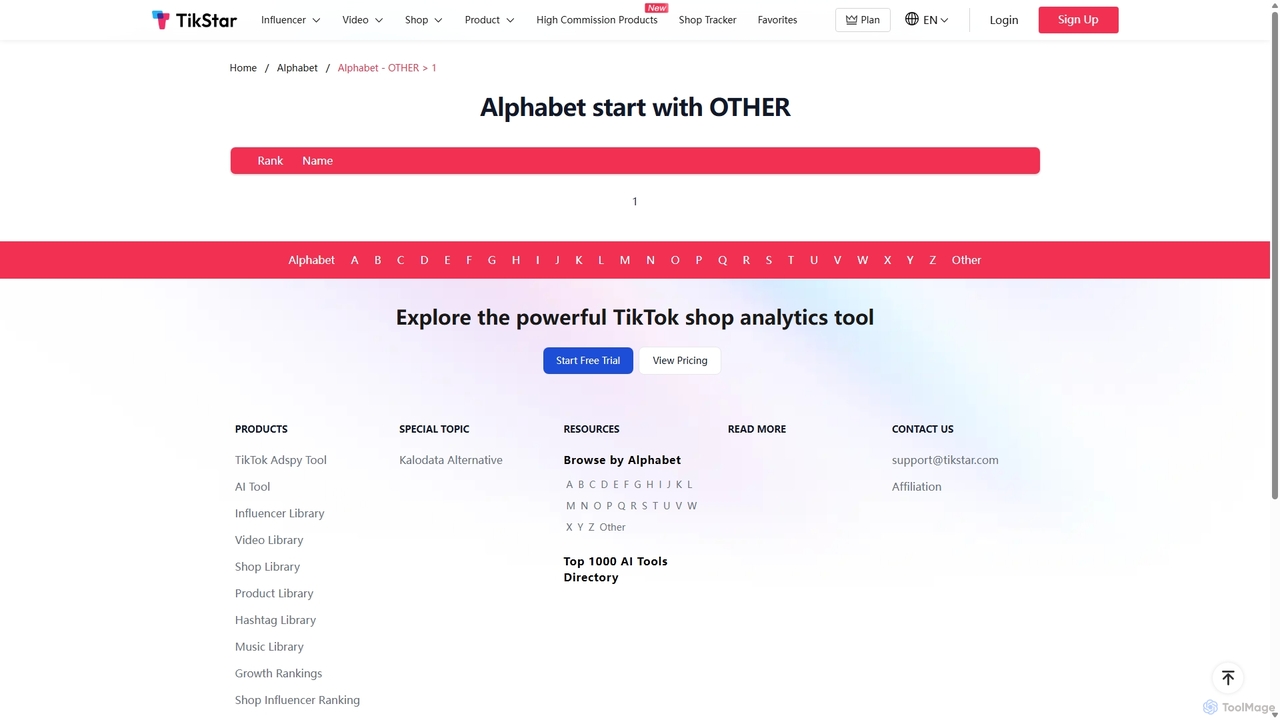Screen dimensions: 1280x720
Task: Expand the Video menu
Action: pos(363,20)
